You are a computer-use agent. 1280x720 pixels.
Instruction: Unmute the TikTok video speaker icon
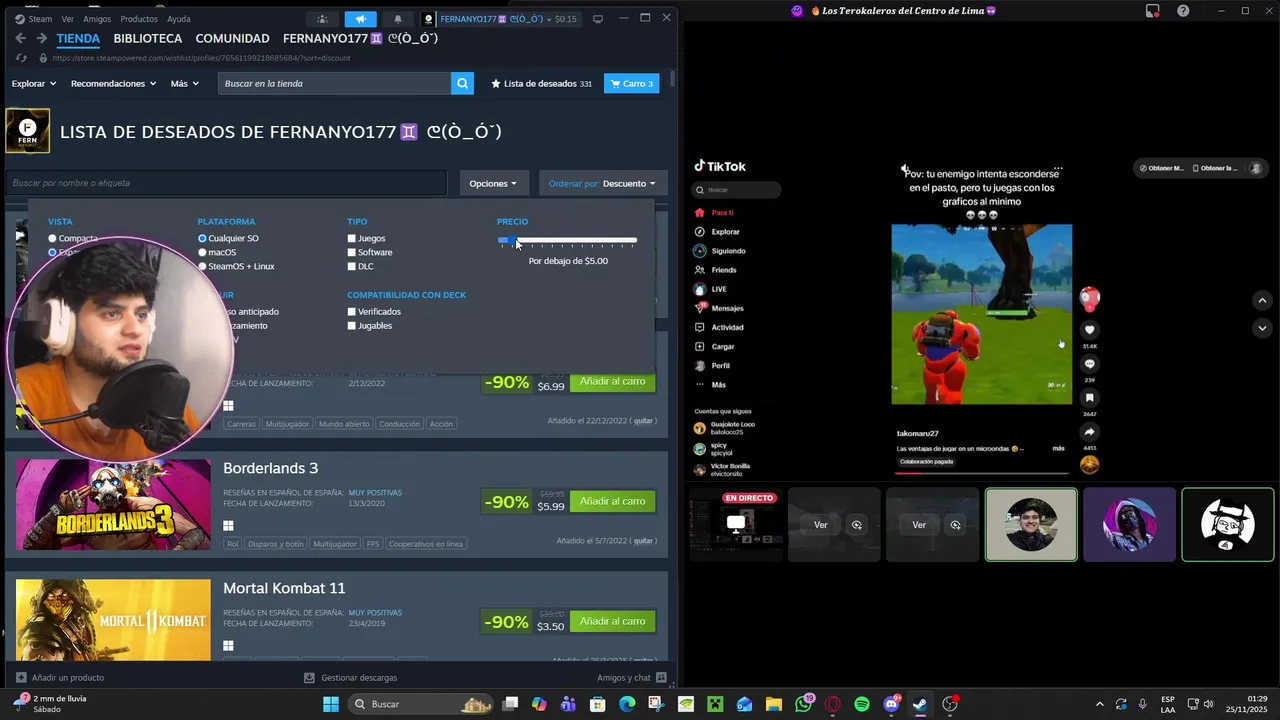[903, 170]
